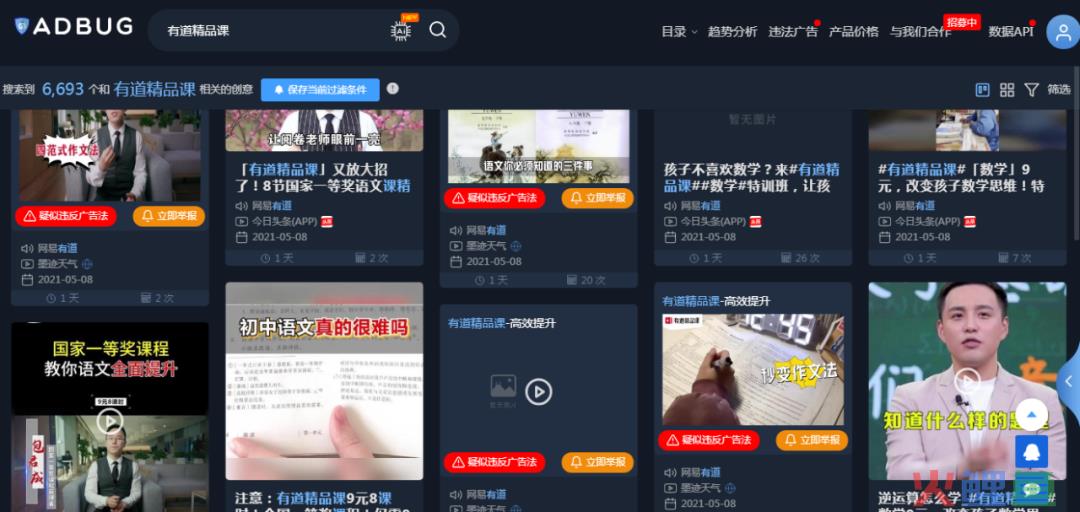Play the placeholder 有道精品课-高效提升 video
The image size is (1080, 512).
[x=539, y=392]
